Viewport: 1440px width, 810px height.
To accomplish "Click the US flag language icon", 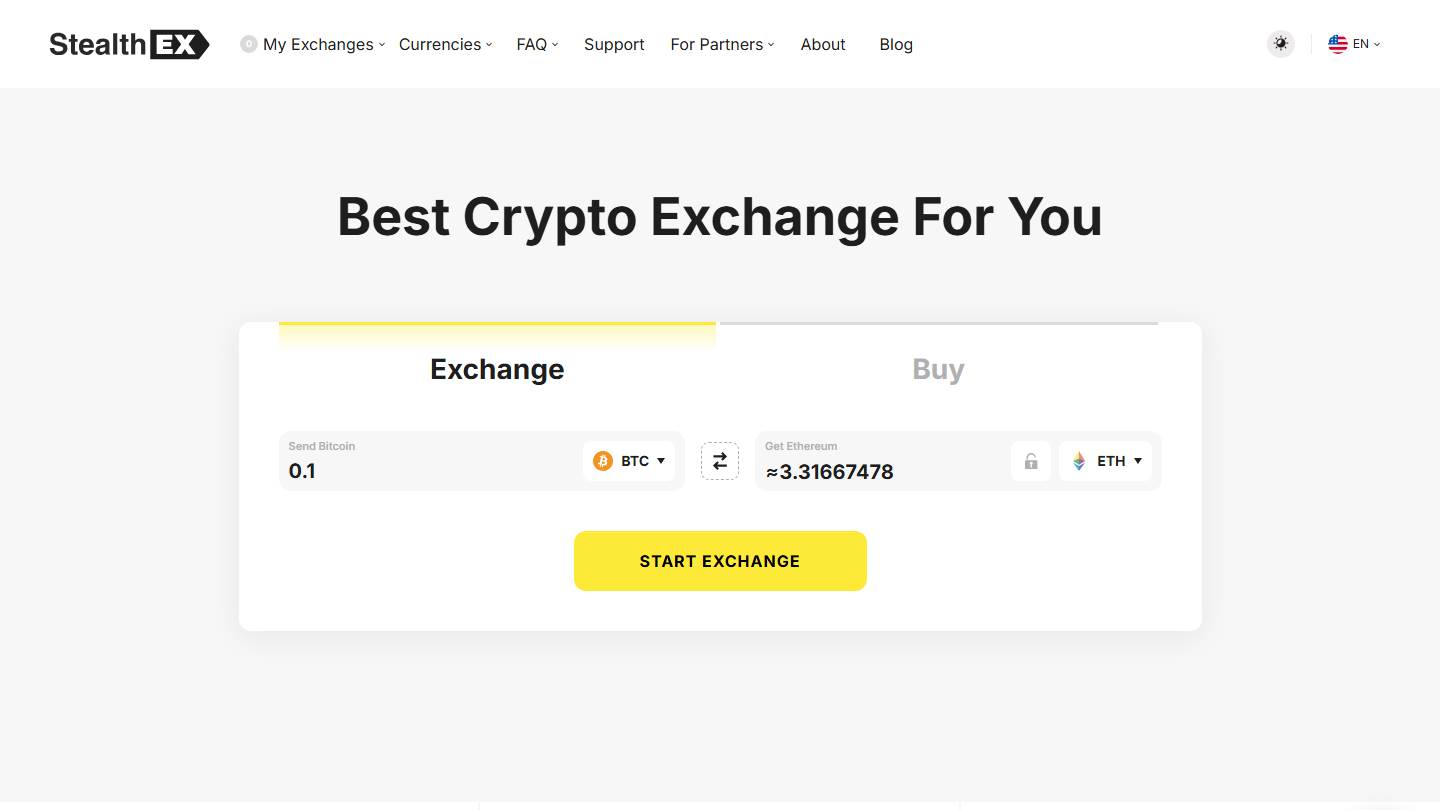I will pos(1338,44).
